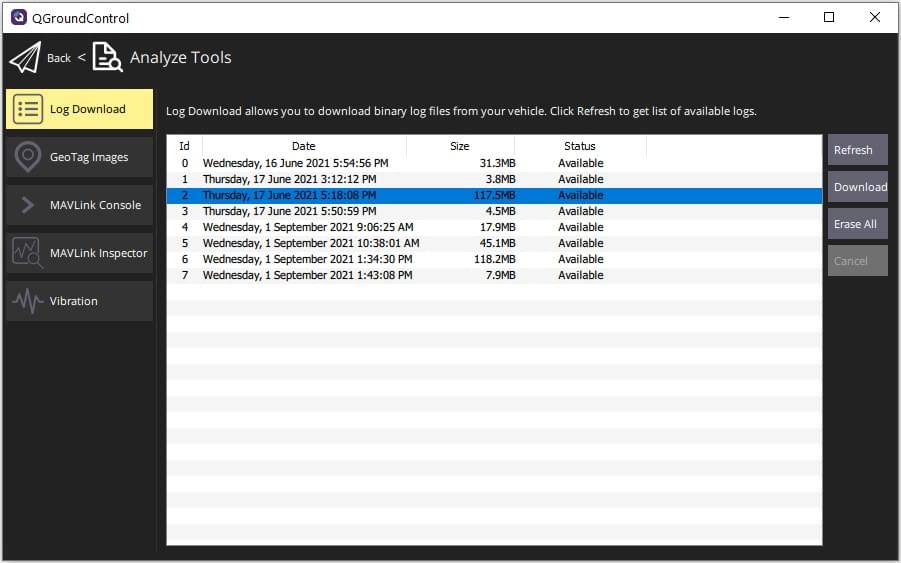This screenshot has width=901, height=563.
Task: Click the Size column header
Action: point(459,146)
